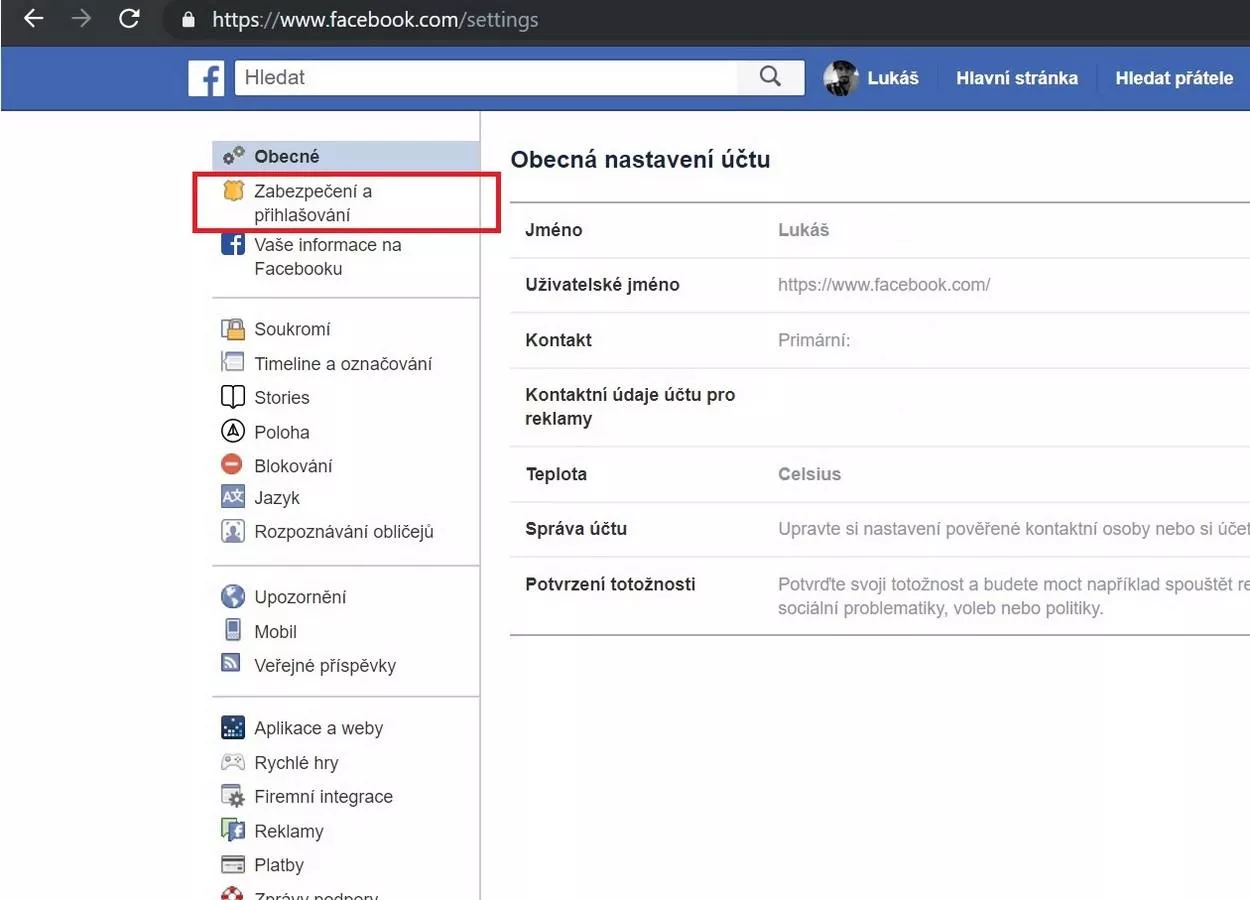Open the Potvrzení totožnosti row
Viewport: 1250px width, 900px height.
coord(880,596)
